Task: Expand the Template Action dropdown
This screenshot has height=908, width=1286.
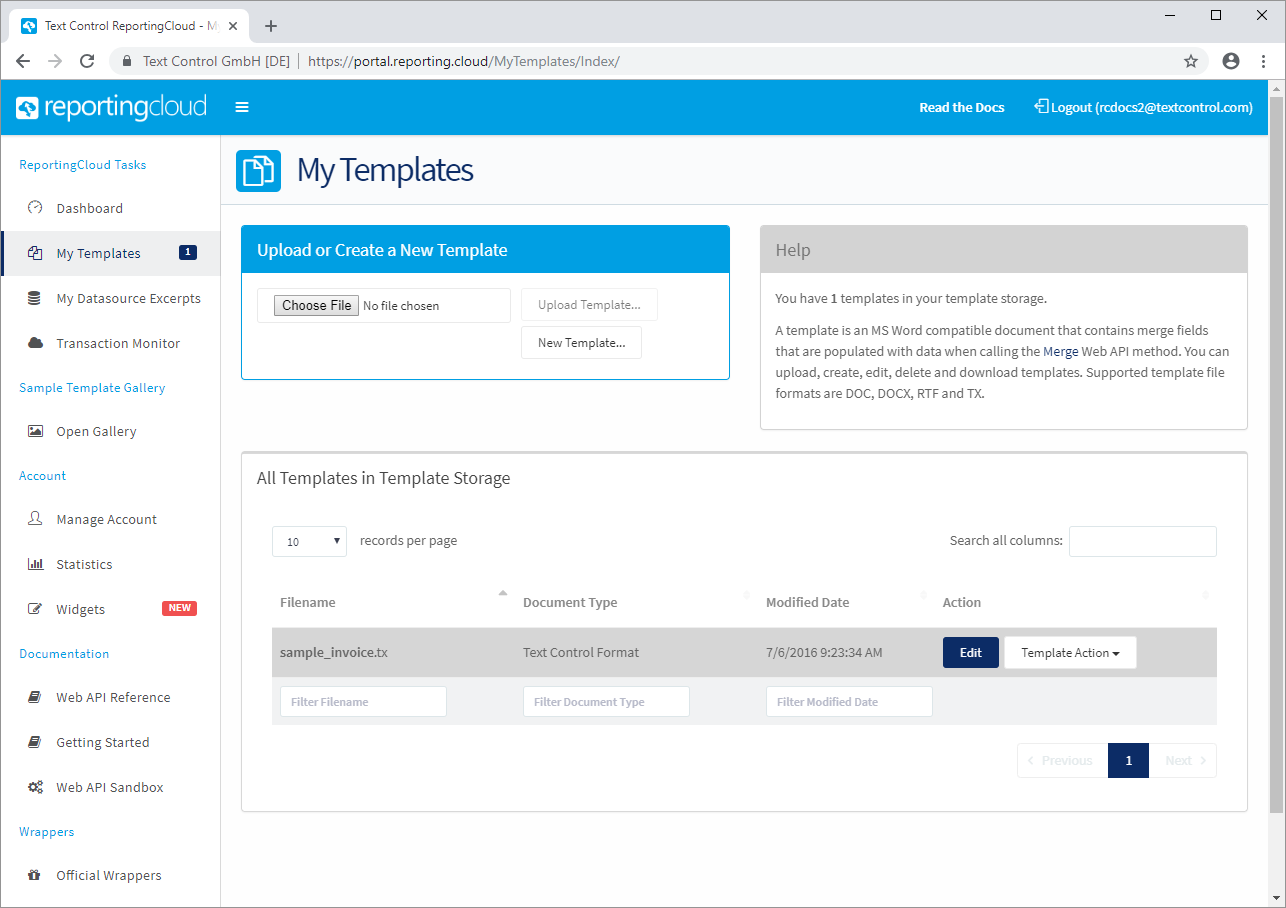Action: (1070, 653)
